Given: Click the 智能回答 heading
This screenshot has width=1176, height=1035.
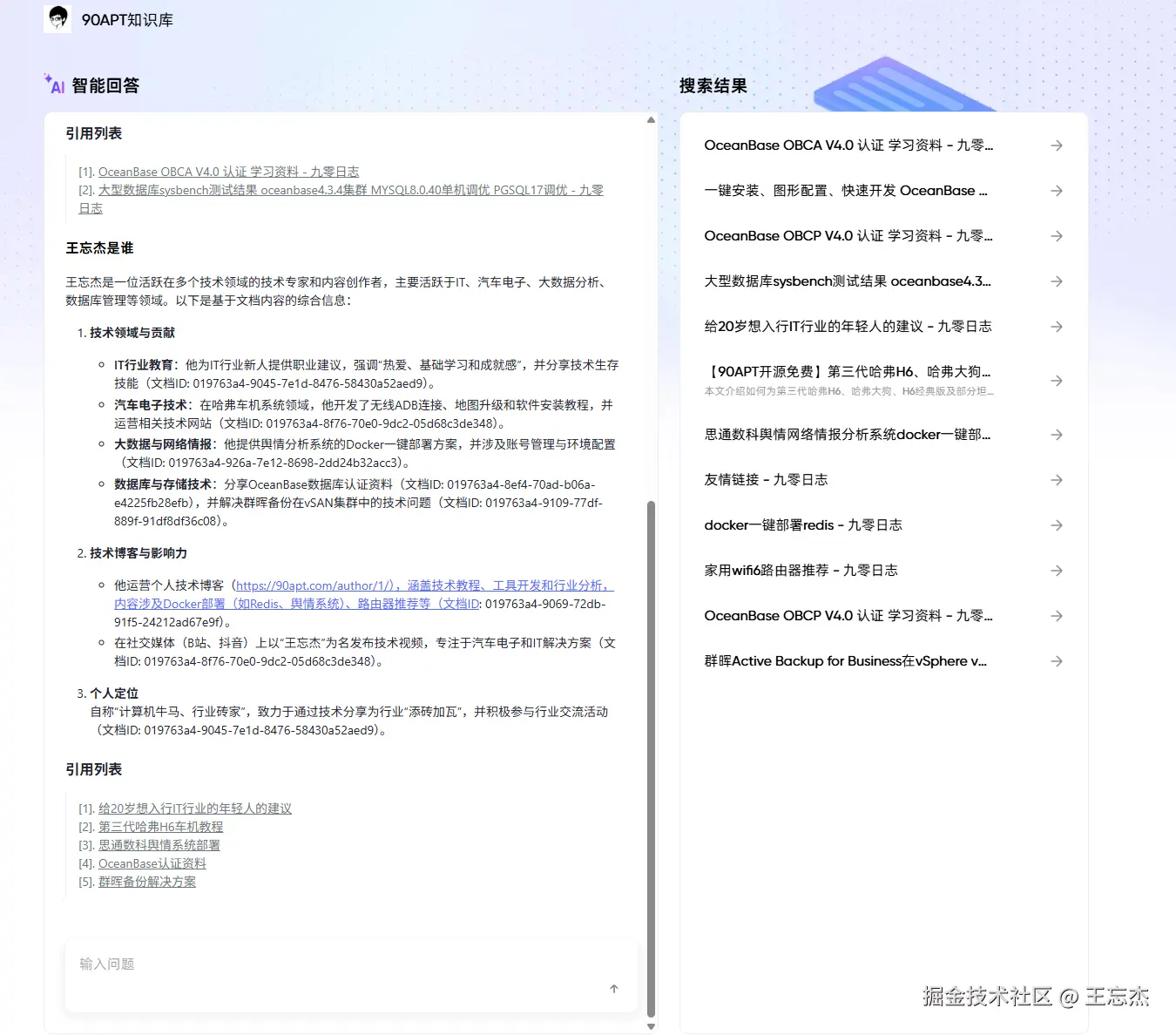Looking at the screenshot, I should (105, 85).
